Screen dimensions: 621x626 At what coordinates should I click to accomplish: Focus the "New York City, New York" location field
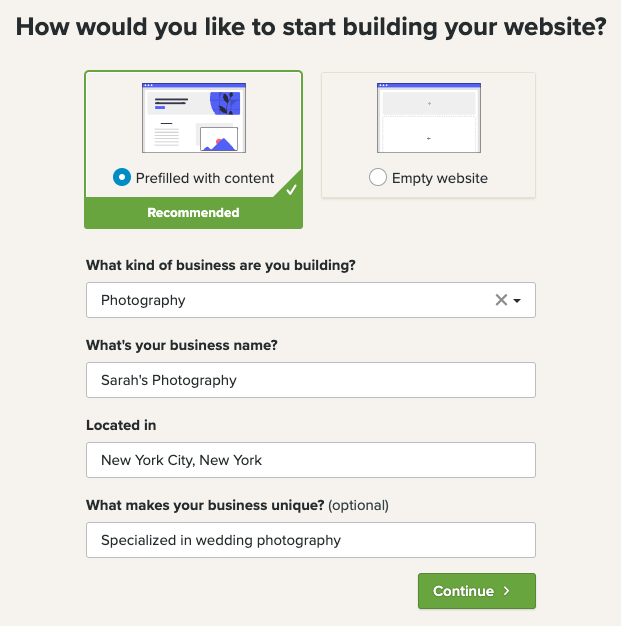(x=310, y=460)
